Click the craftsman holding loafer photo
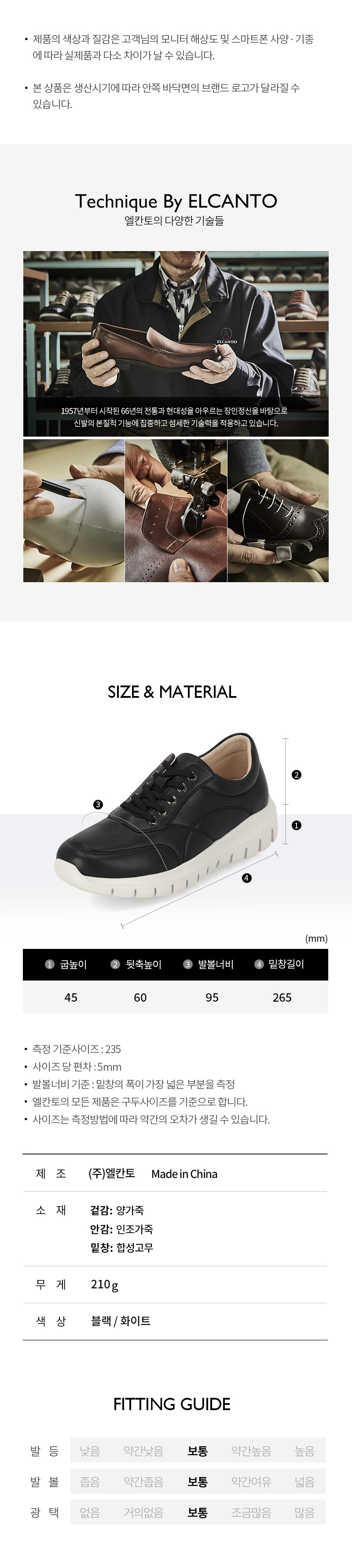The width and height of the screenshot is (352, 1568). 176,343
